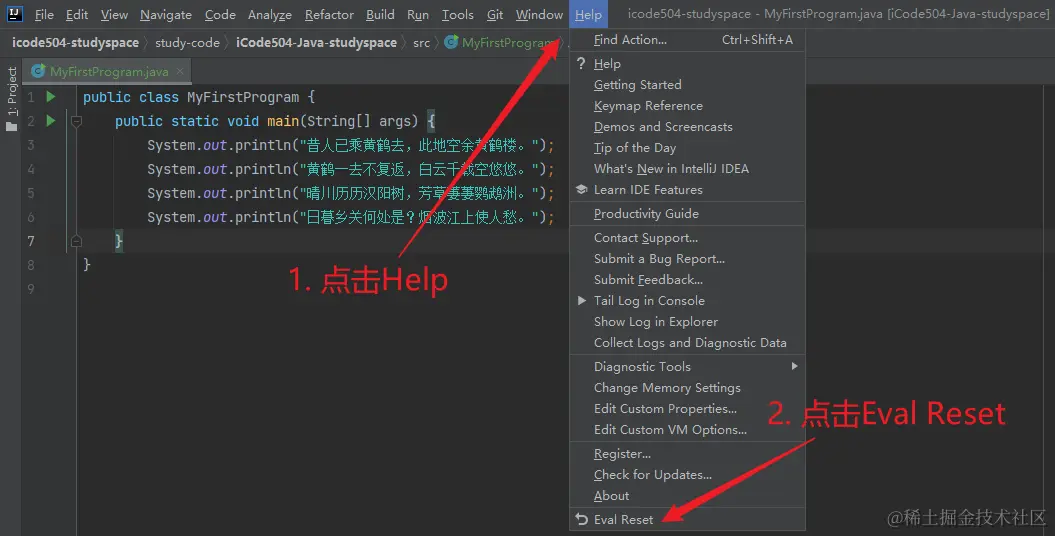This screenshot has height=536, width=1055.
Task: Click iCode504-Java-studyspace breadcrumb
Action: (x=316, y=42)
